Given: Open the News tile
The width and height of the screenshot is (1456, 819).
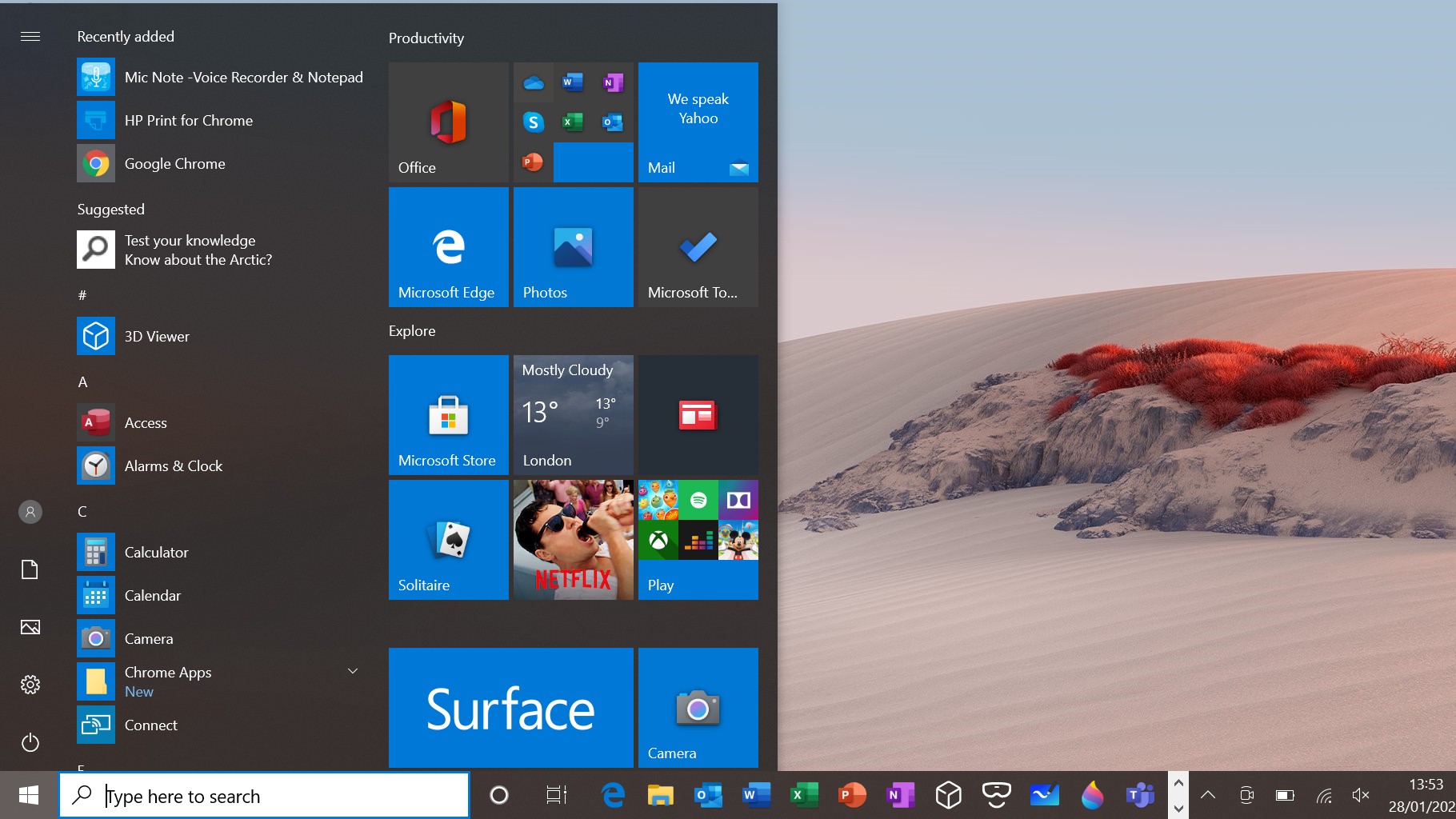Looking at the screenshot, I should 698,415.
